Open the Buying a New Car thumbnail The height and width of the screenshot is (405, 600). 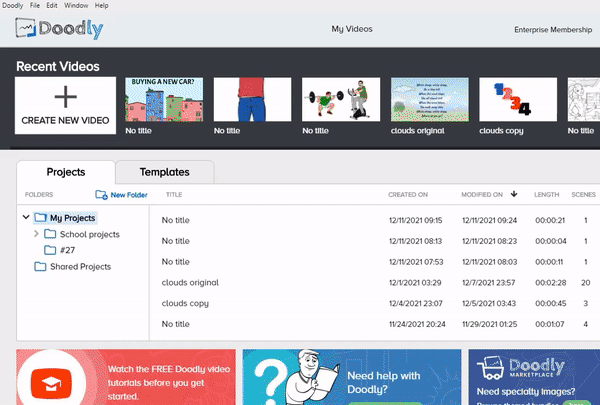[164, 100]
